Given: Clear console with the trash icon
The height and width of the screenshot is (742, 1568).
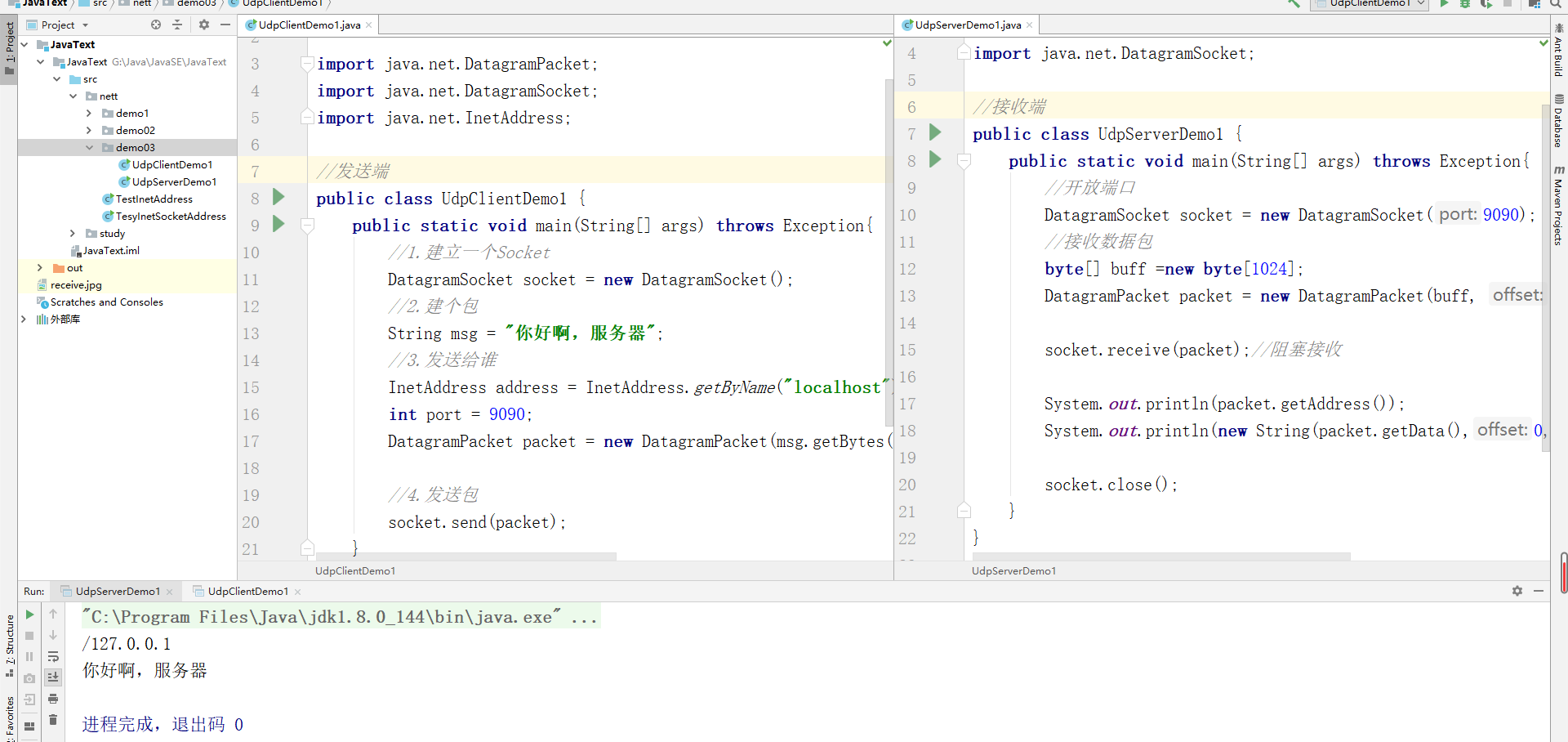Looking at the screenshot, I should pyautogui.click(x=53, y=720).
